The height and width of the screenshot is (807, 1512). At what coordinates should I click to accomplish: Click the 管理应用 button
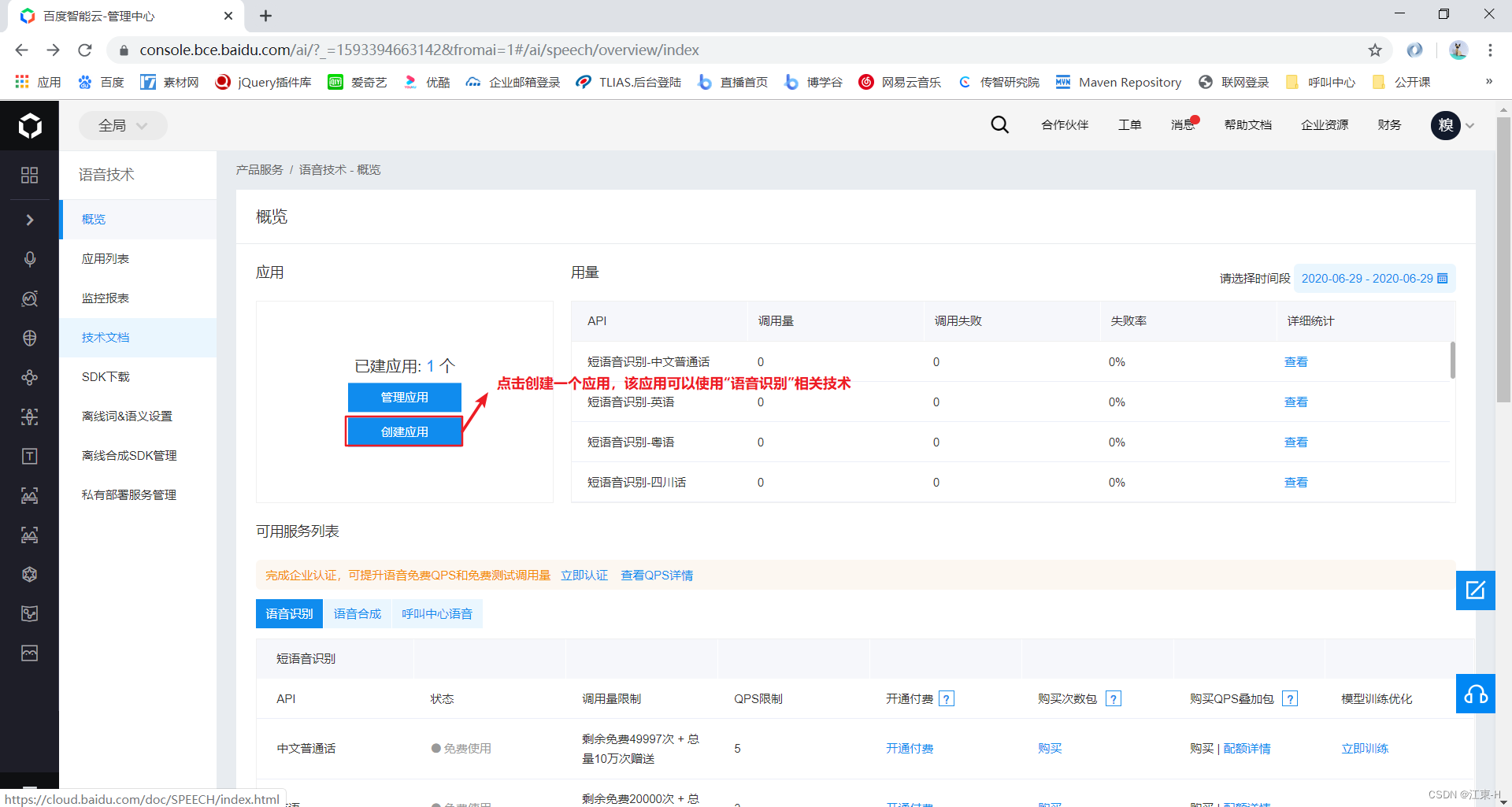405,398
